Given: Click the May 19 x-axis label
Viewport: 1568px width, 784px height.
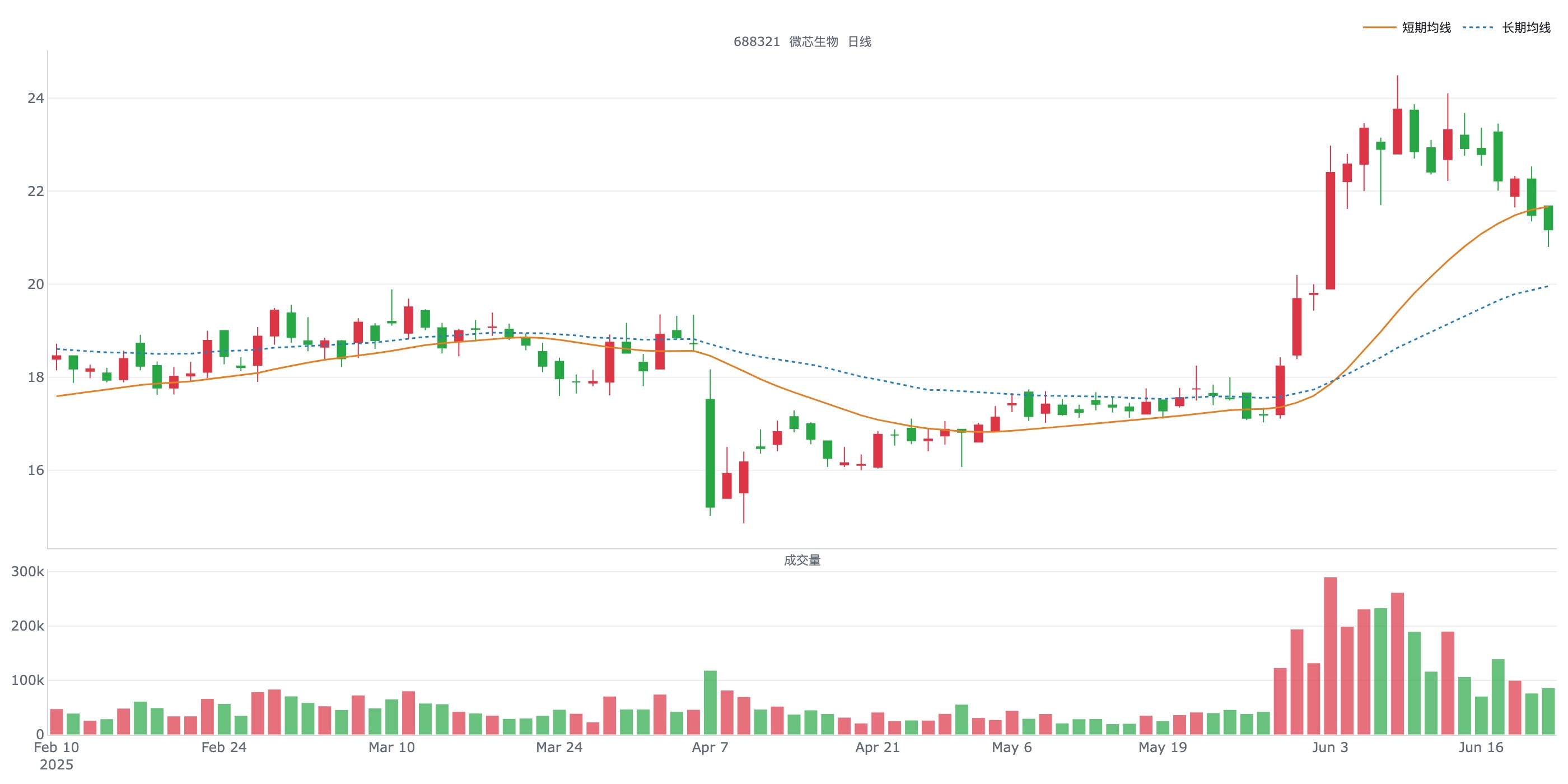Looking at the screenshot, I should pyautogui.click(x=1163, y=747).
